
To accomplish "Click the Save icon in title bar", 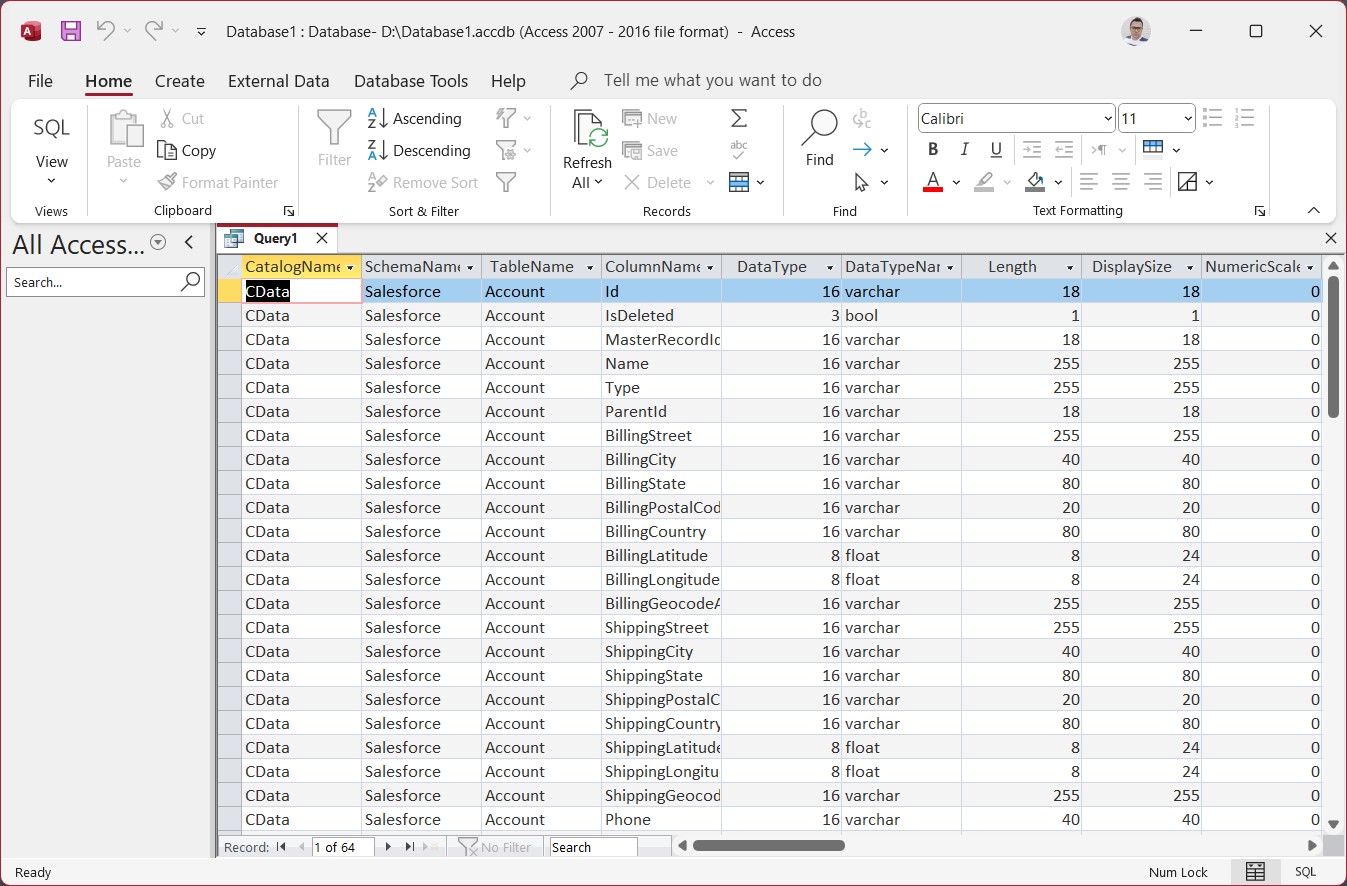I will point(71,31).
